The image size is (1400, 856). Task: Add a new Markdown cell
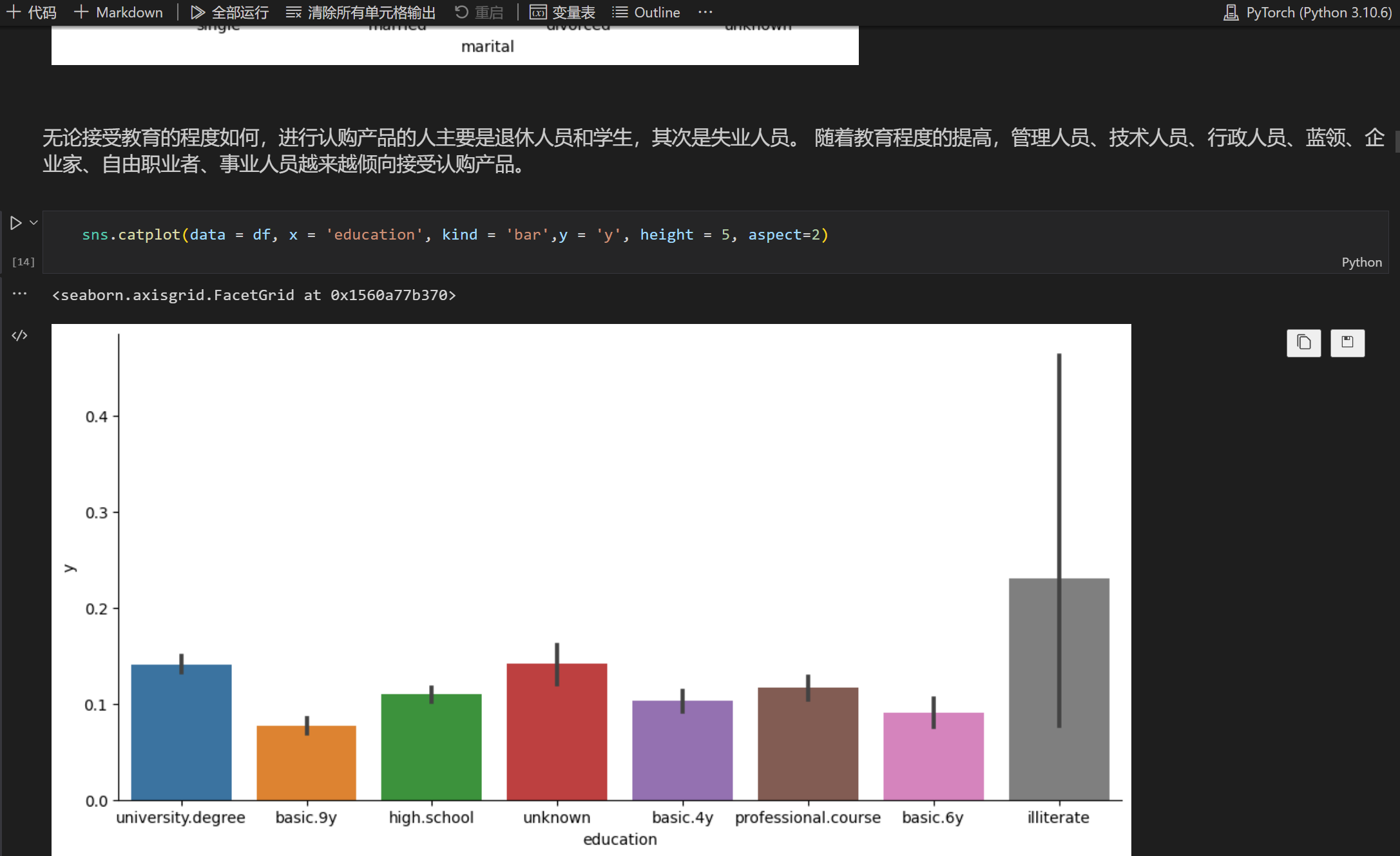(x=119, y=12)
